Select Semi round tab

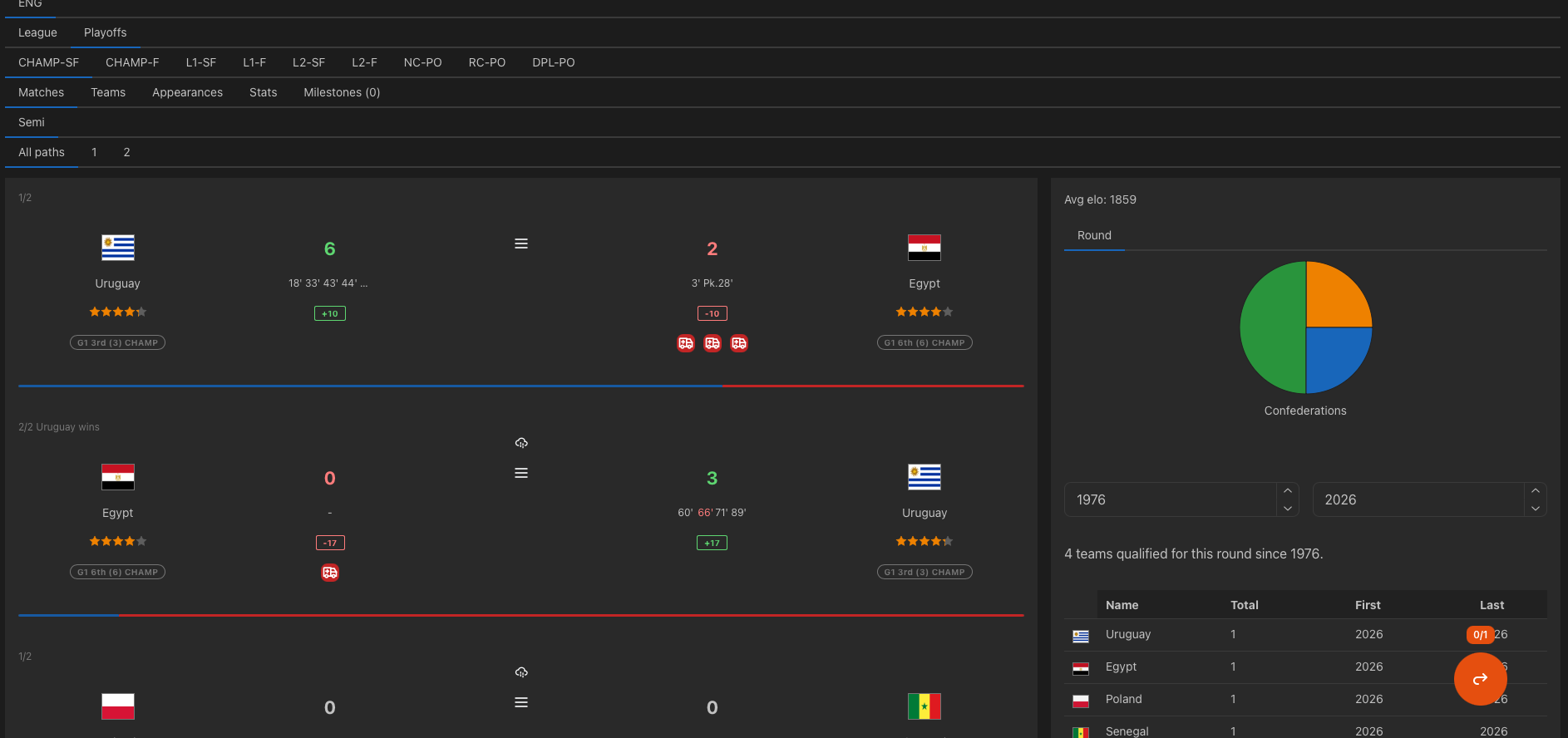(x=32, y=122)
